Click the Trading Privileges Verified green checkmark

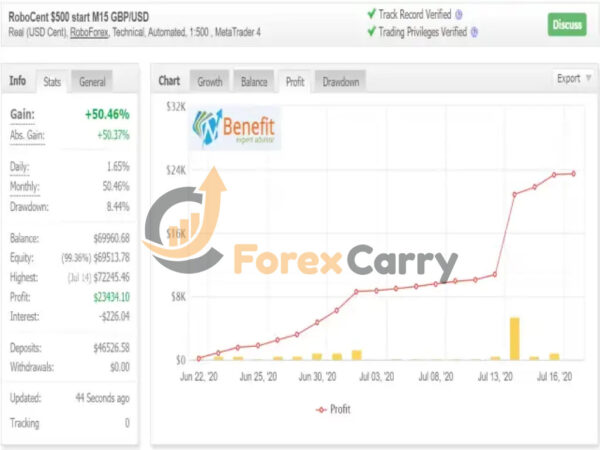pos(371,32)
